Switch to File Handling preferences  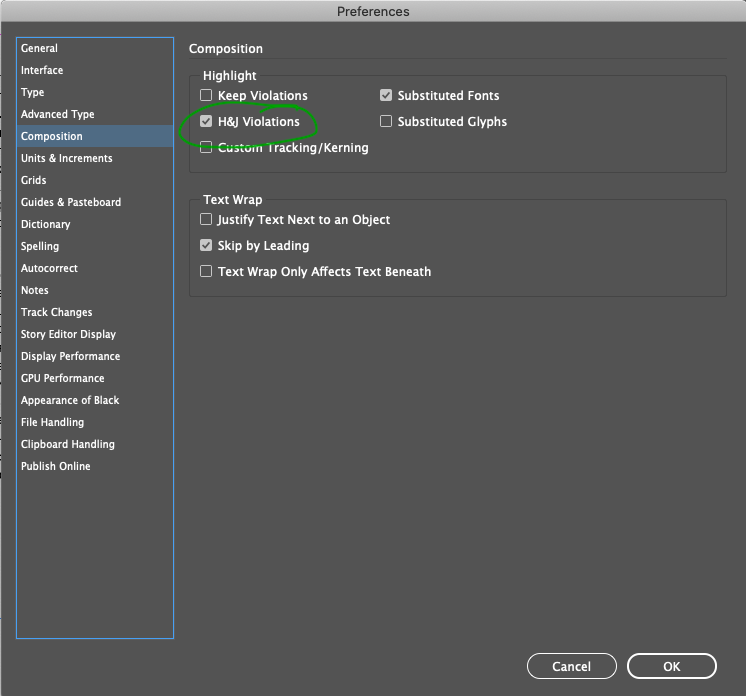click(95, 422)
